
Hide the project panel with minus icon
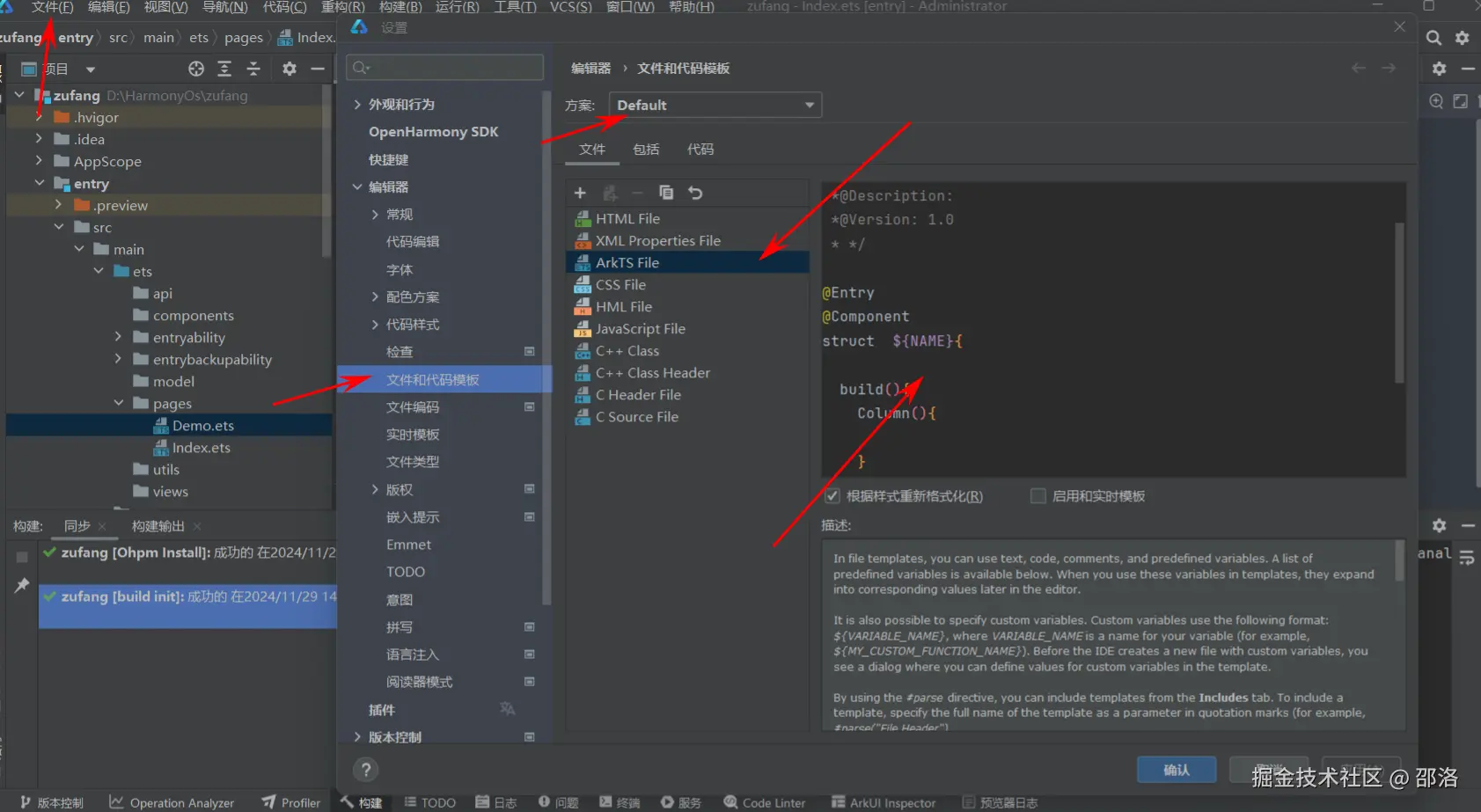tap(318, 69)
